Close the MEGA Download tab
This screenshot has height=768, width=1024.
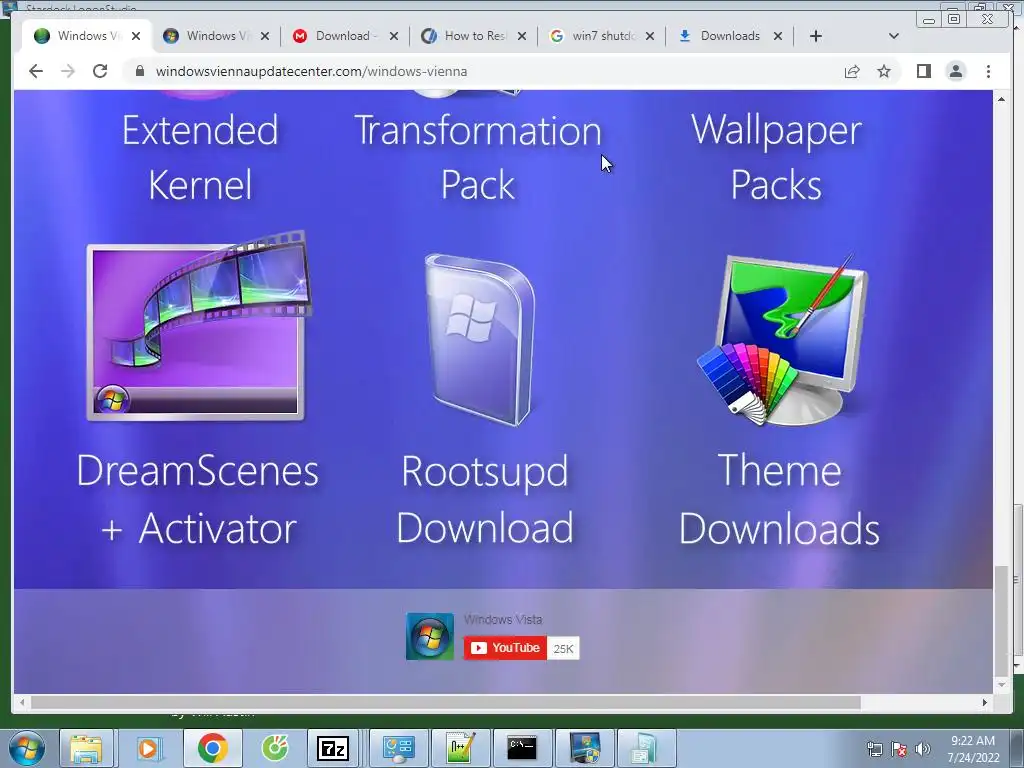[394, 36]
